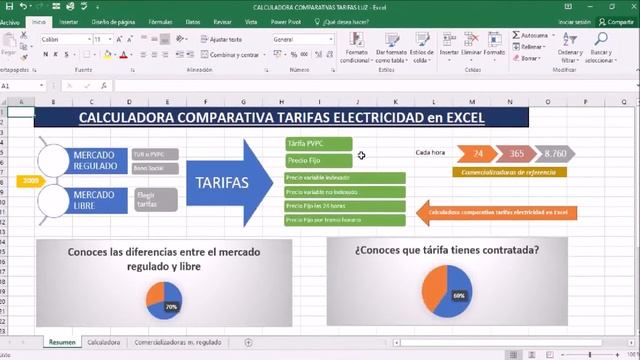Viewport: 640px width, 360px height.
Task: Open the font size dropdown
Action: 110,40
